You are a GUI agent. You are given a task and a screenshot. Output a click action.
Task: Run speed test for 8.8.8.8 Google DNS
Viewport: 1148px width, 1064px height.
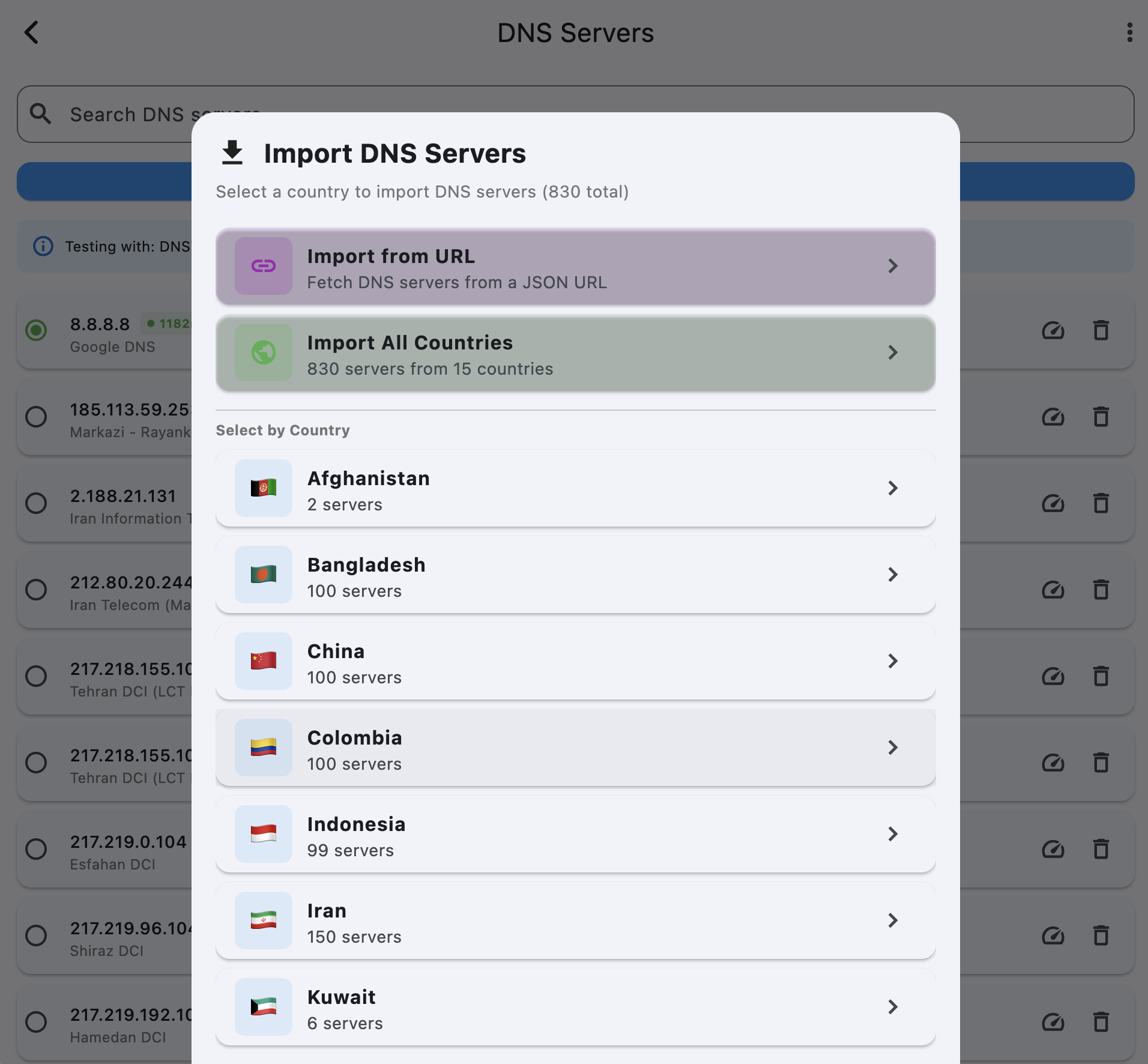[1053, 330]
